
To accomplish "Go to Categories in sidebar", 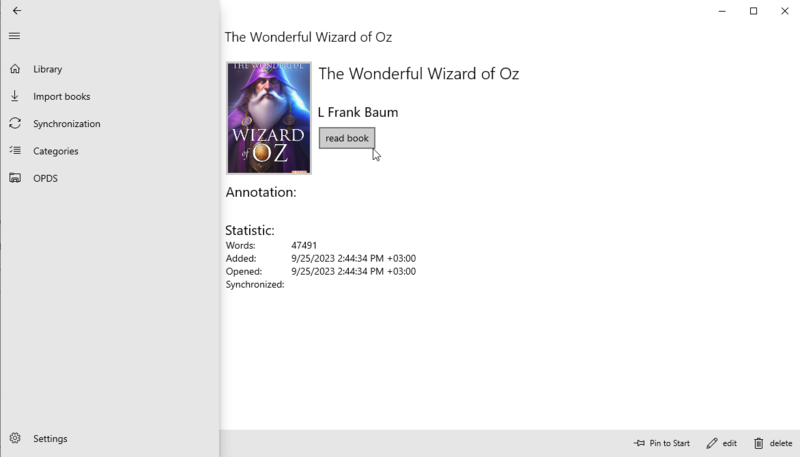I will (56, 151).
